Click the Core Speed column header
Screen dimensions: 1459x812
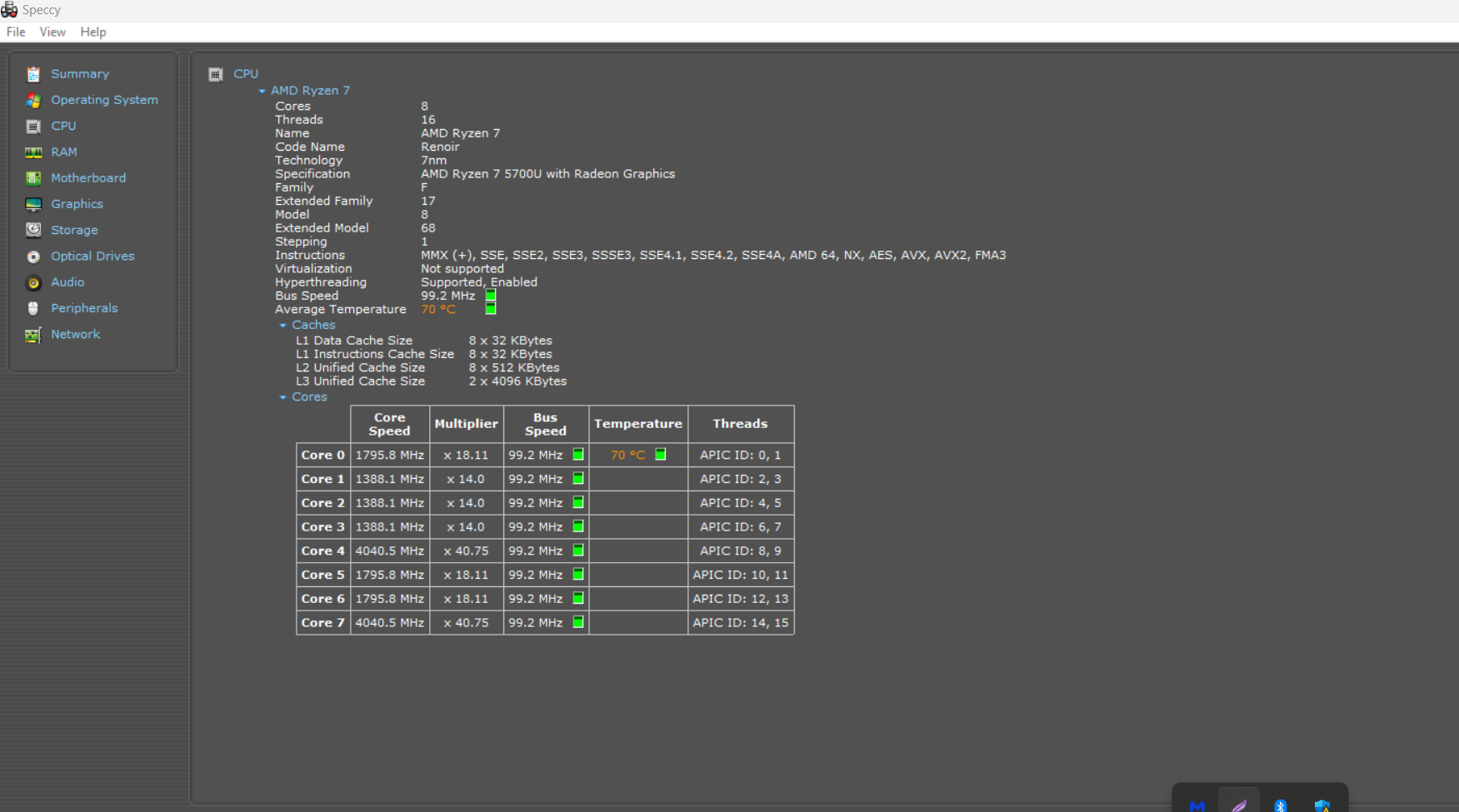(390, 424)
